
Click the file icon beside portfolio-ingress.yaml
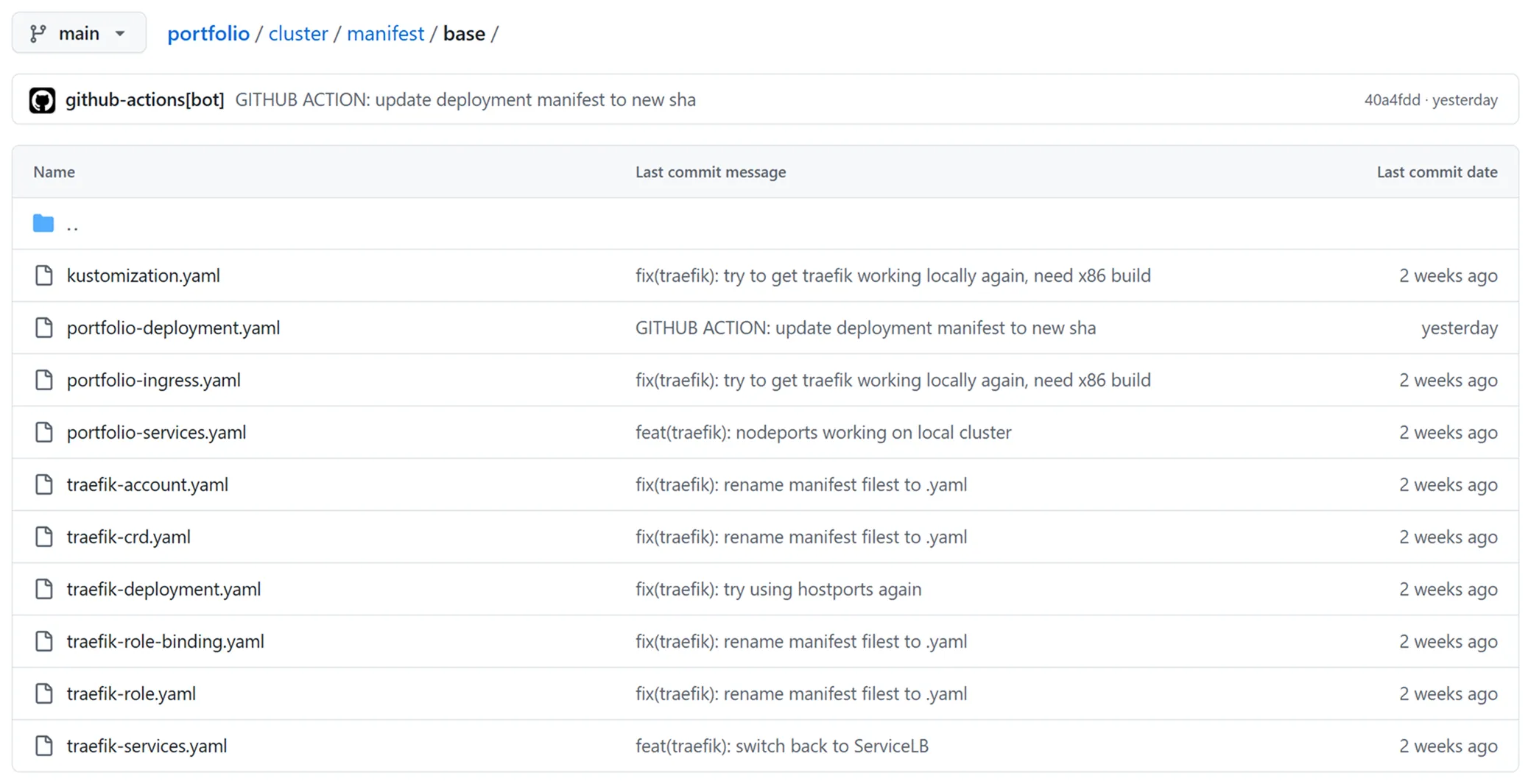(43, 380)
